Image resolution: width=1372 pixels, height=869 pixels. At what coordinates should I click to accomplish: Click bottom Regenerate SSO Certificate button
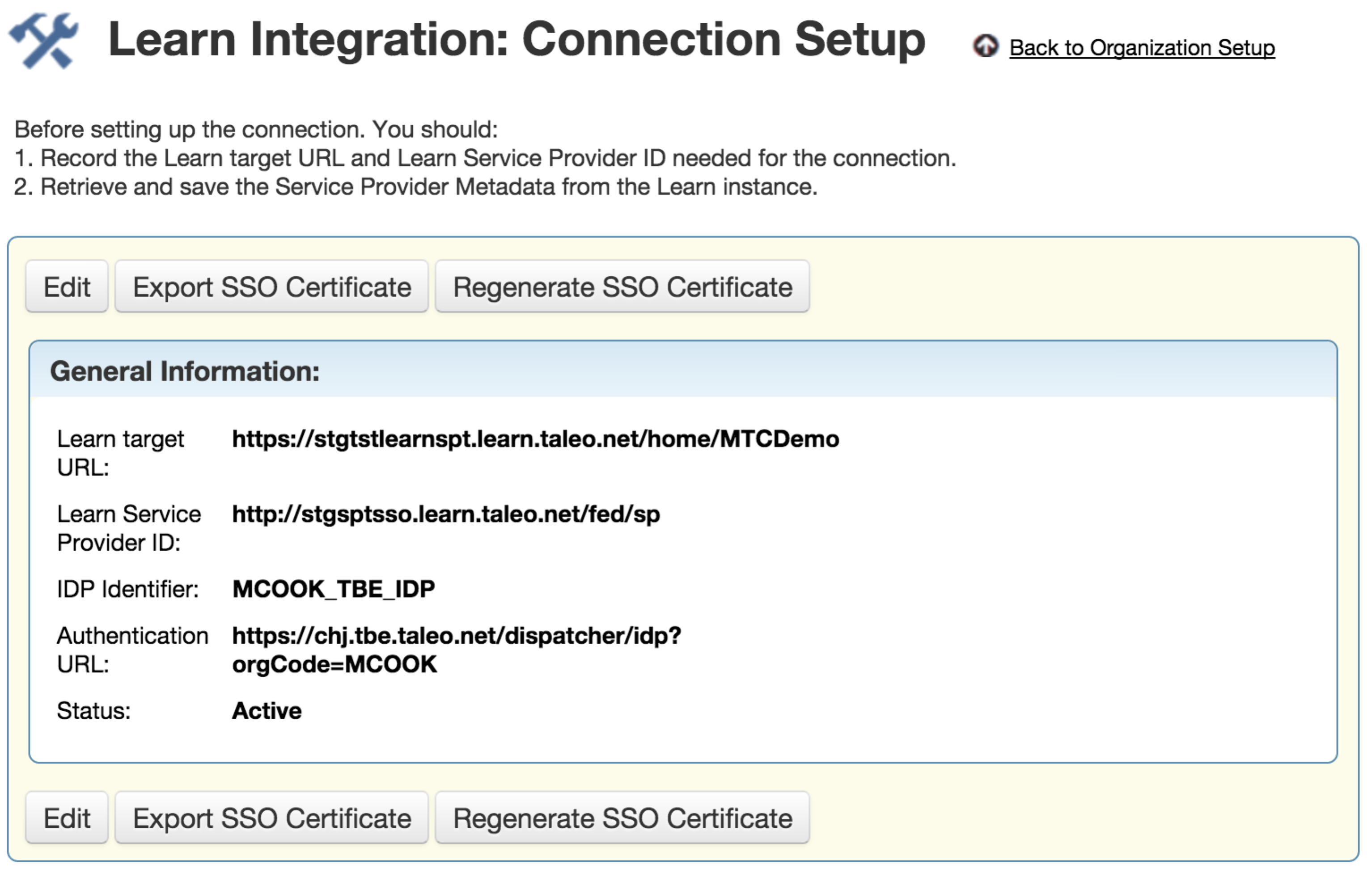pyautogui.click(x=622, y=818)
